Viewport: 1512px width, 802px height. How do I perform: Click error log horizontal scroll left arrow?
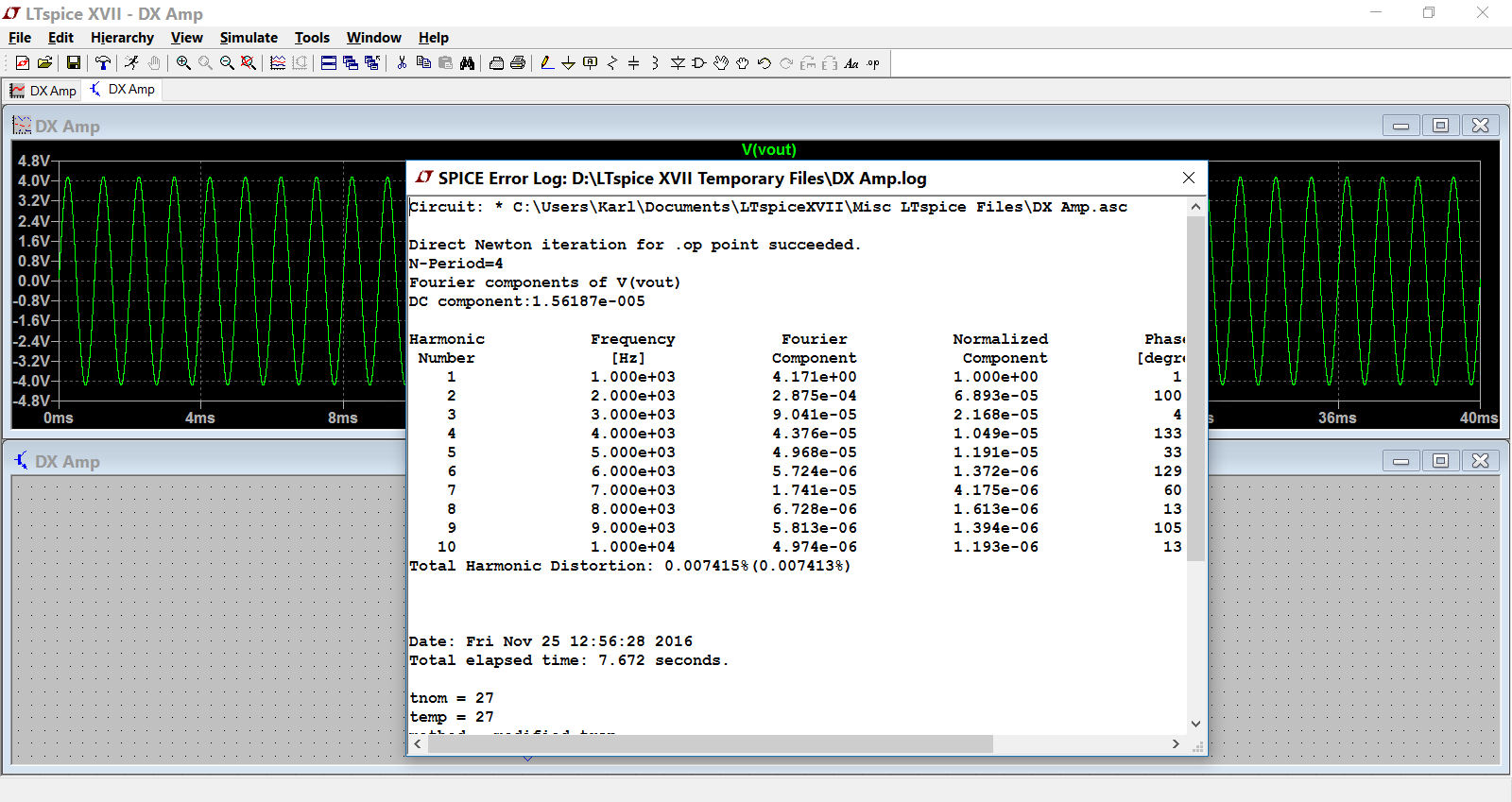tap(418, 744)
